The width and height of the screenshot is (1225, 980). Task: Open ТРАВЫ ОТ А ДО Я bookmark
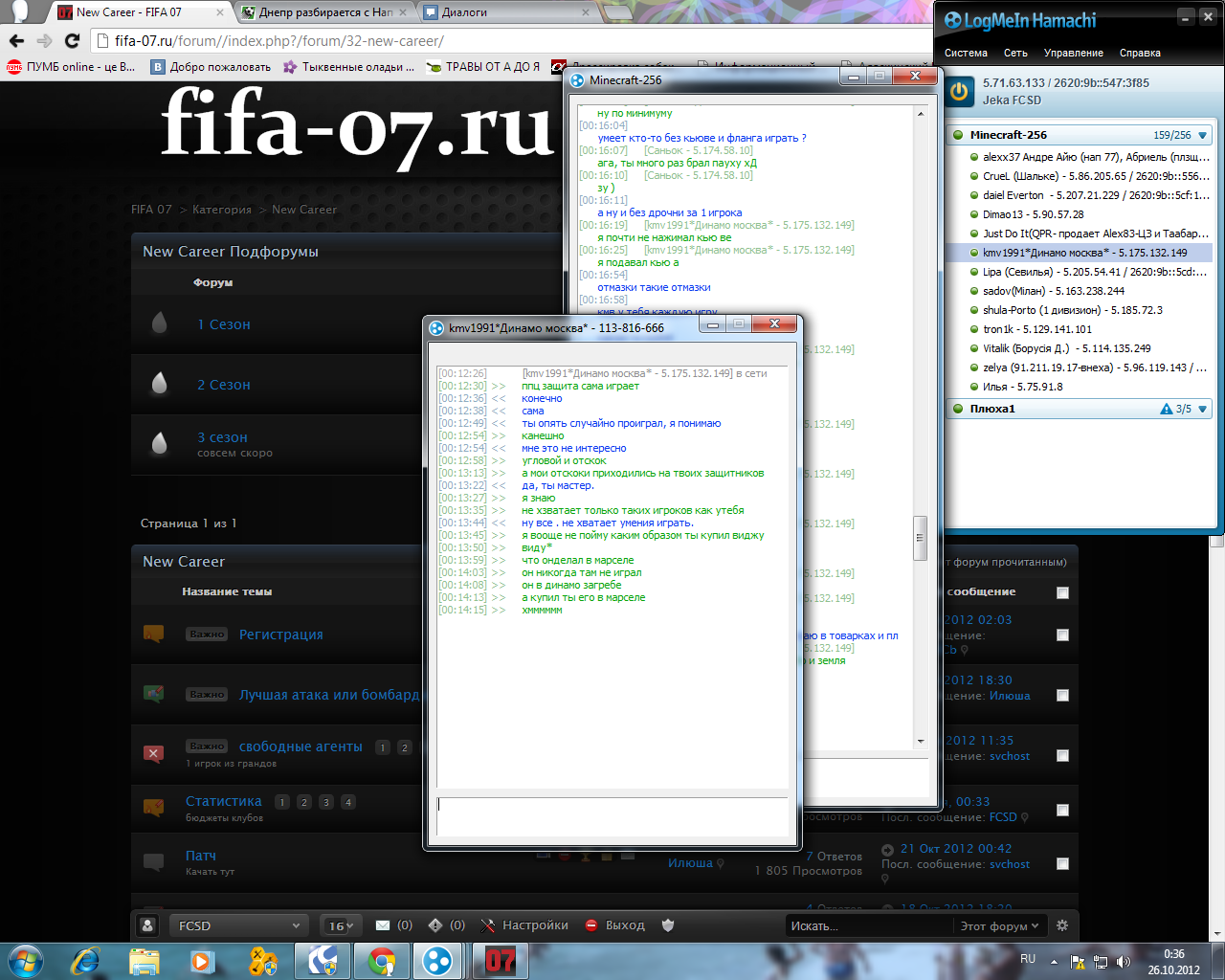click(x=483, y=67)
